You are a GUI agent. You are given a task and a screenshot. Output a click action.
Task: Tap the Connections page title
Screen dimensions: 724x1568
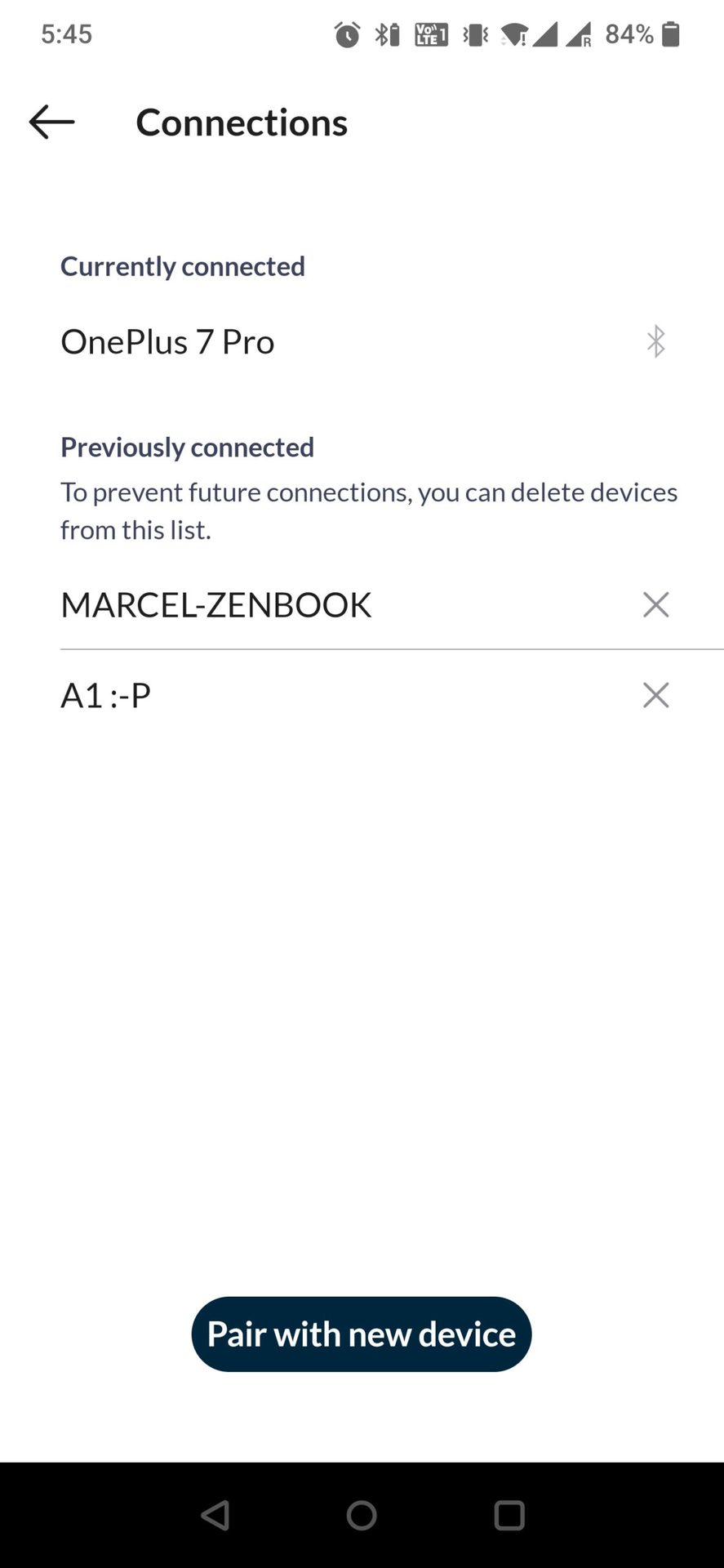point(242,122)
